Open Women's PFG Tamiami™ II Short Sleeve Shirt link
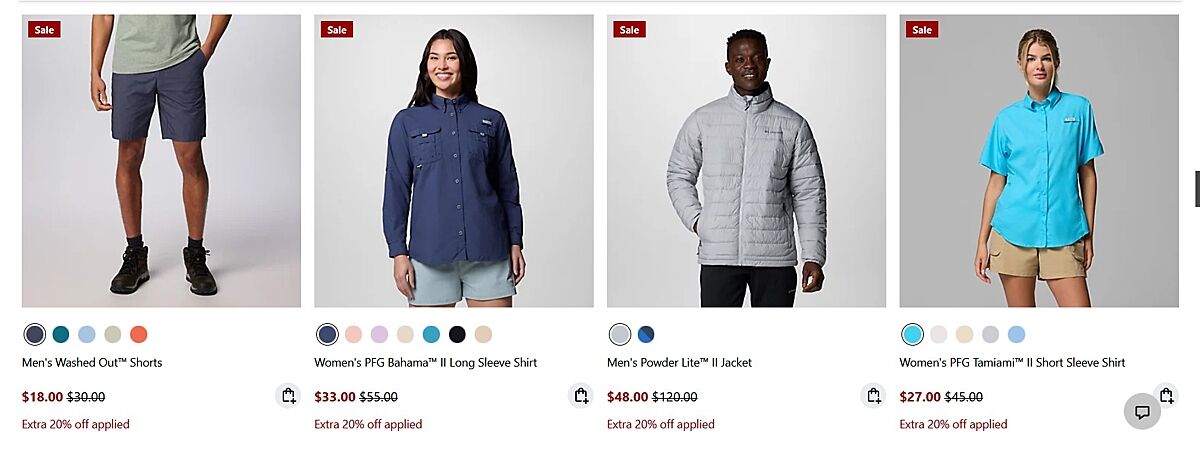The image size is (1200, 452). (x=1013, y=363)
